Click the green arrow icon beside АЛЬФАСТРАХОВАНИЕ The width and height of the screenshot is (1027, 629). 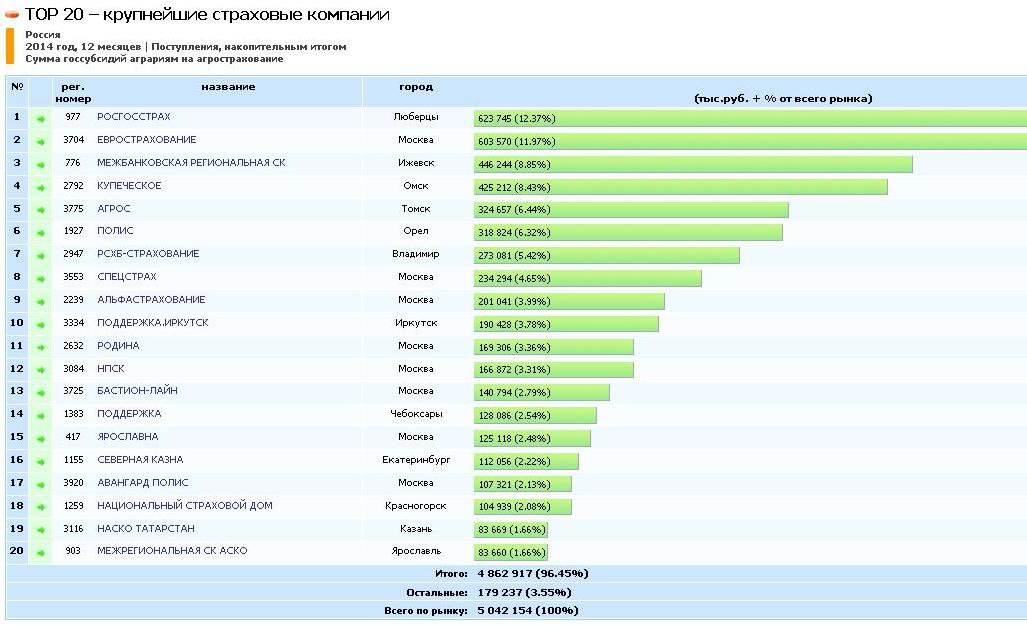click(x=41, y=301)
